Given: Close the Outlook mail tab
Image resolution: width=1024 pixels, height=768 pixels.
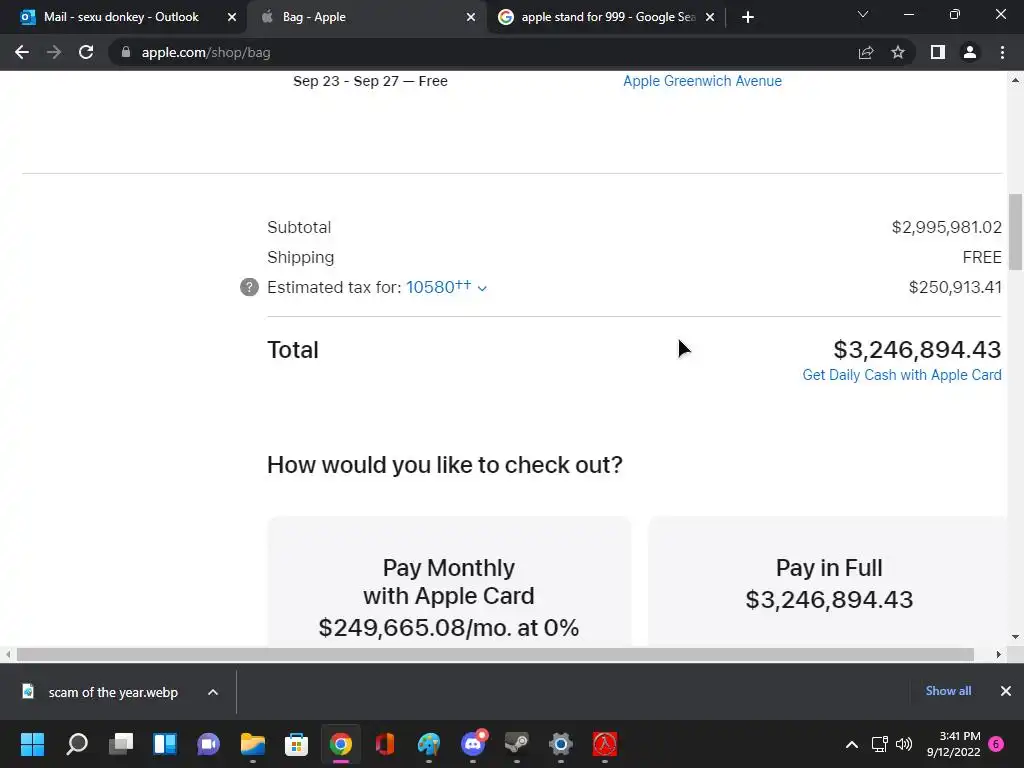Looking at the screenshot, I should [232, 17].
